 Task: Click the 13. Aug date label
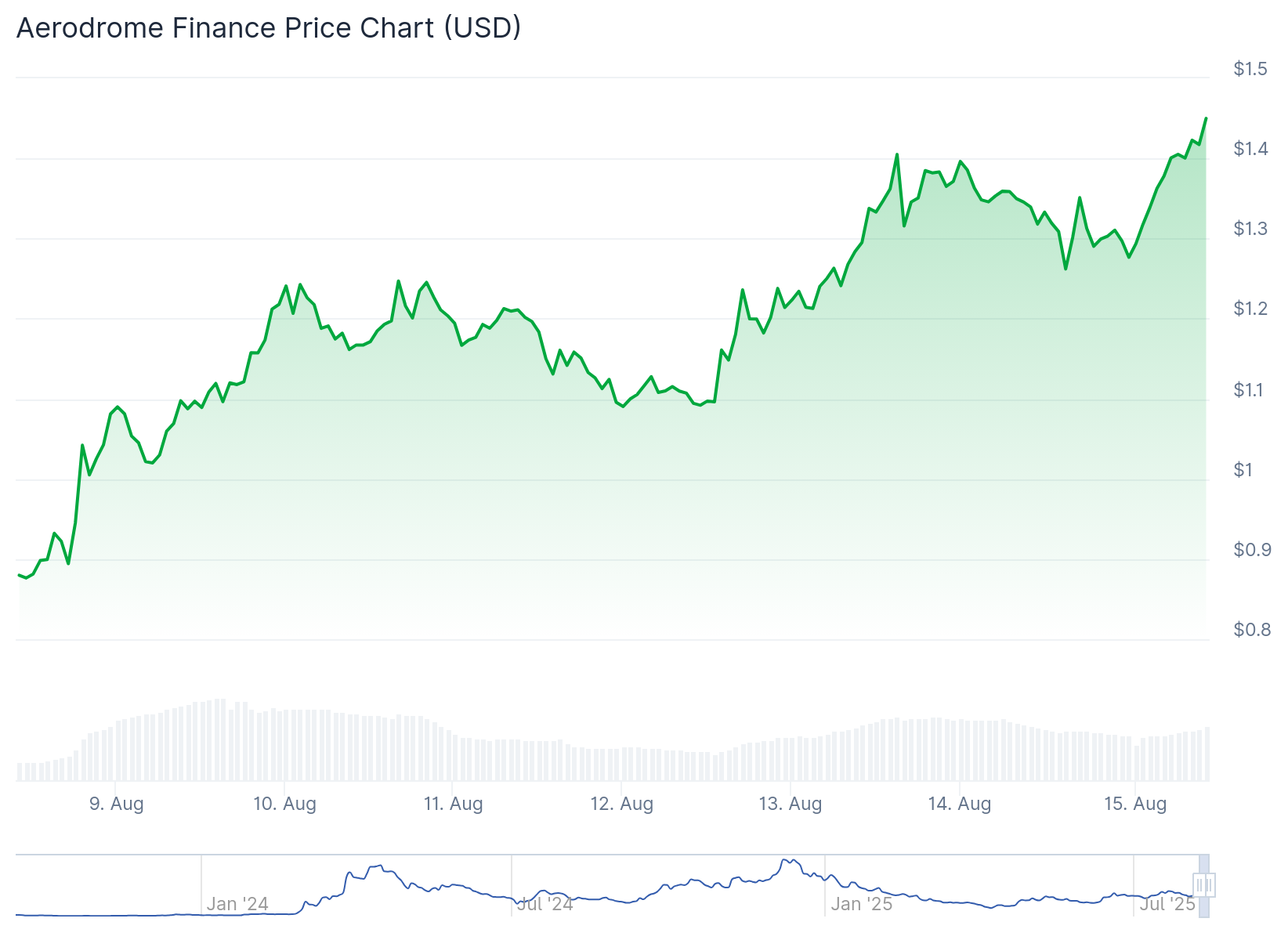pos(791,804)
